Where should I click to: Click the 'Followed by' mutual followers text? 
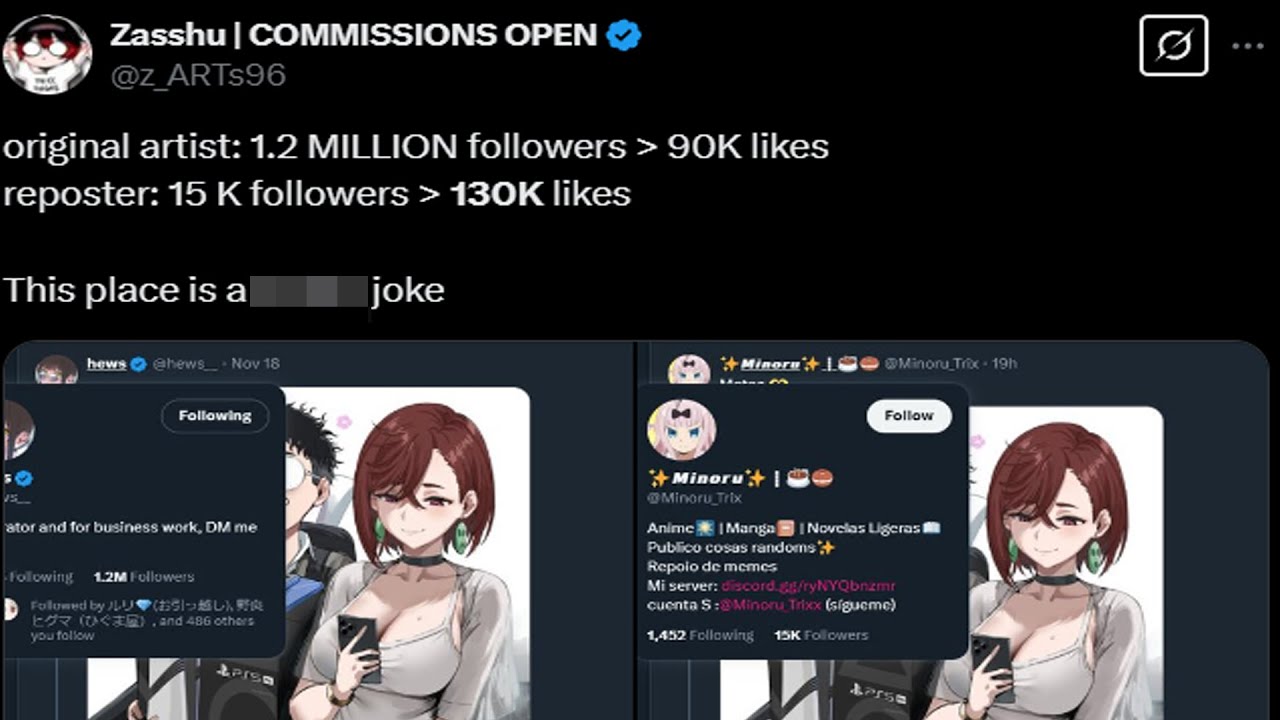[142, 620]
